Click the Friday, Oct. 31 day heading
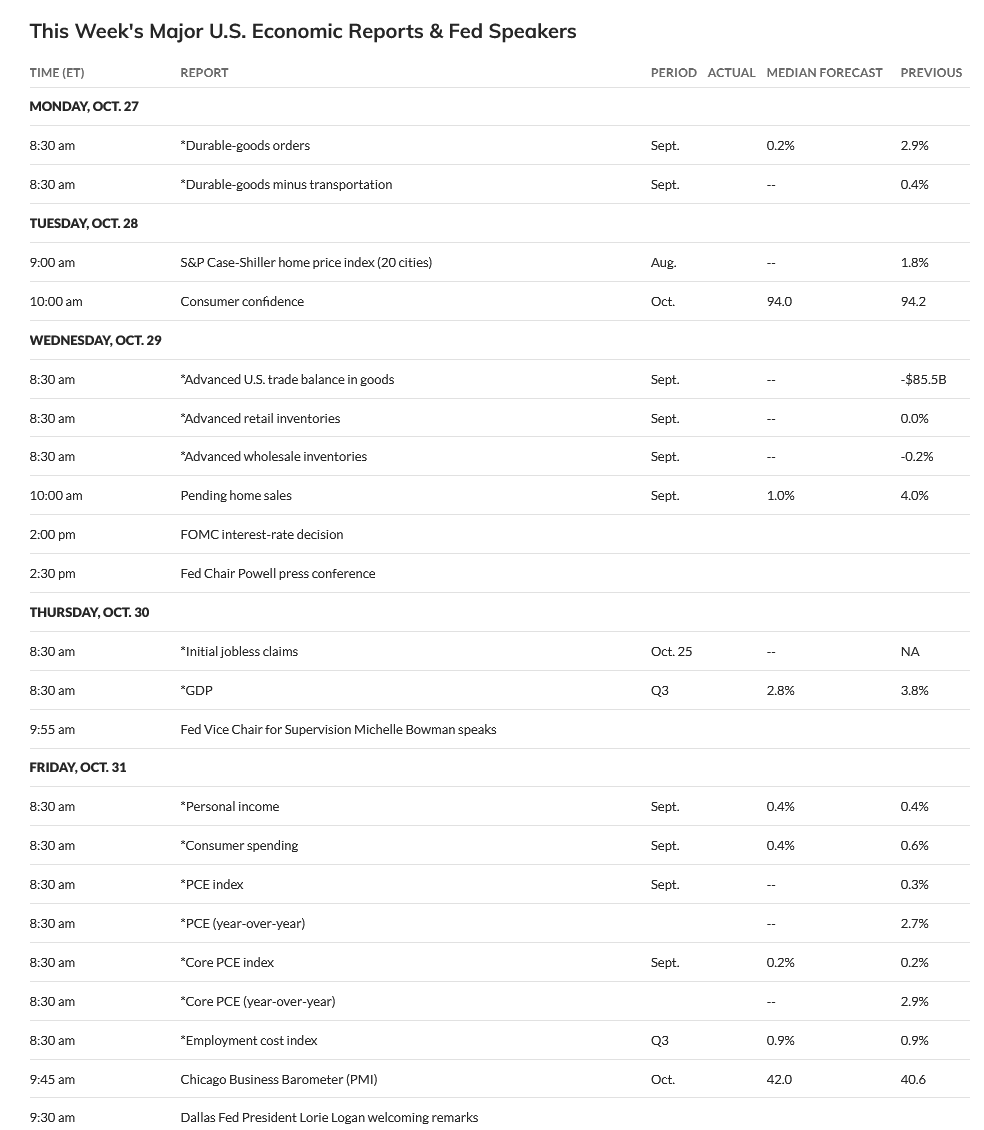The height and width of the screenshot is (1130, 984). click(x=78, y=767)
